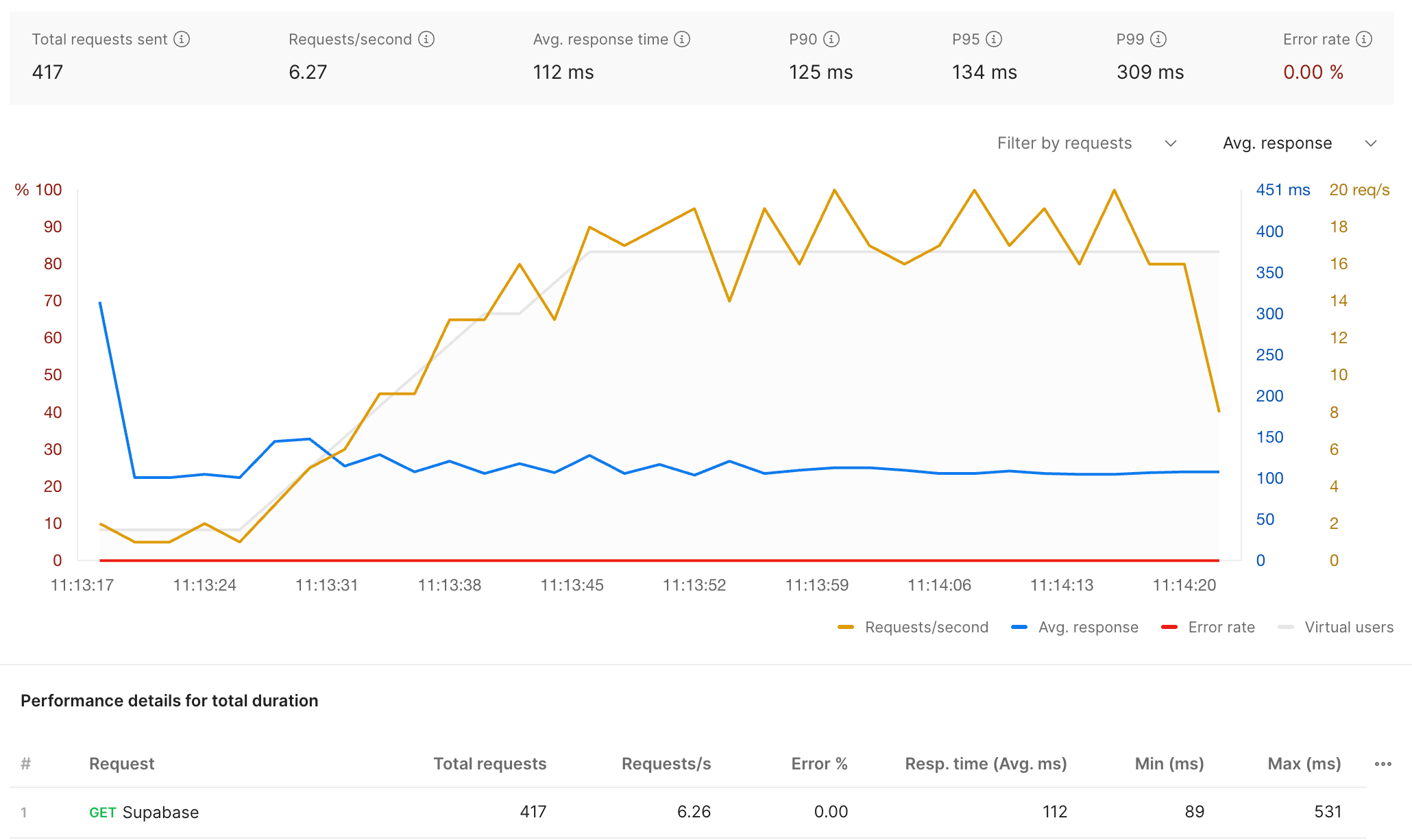Image resolution: width=1412 pixels, height=840 pixels.
Task: Open the Avg. response metric dropdown
Action: pos(1300,143)
